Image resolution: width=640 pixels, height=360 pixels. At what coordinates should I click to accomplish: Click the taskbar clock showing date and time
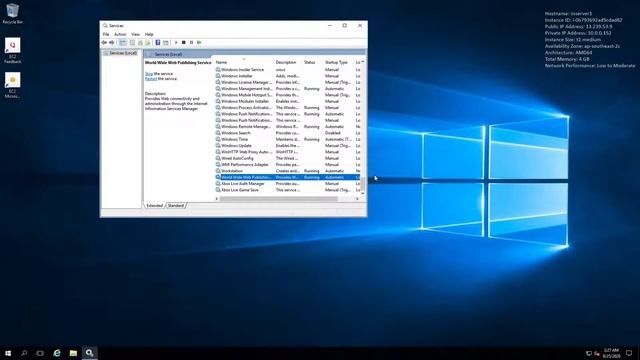[x=611, y=353]
